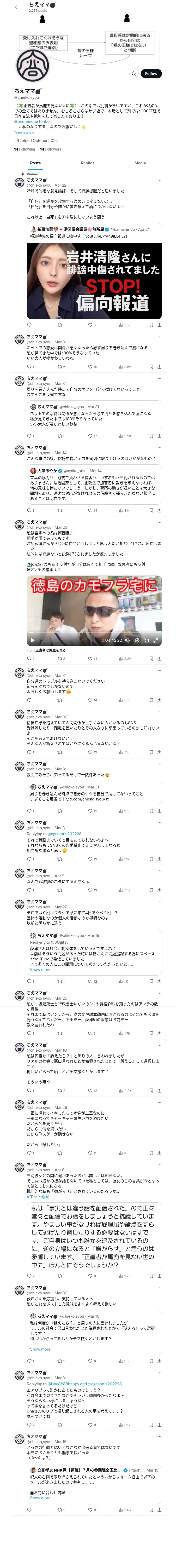This screenshot has width=176, height=1568.
Task: Click the #ネット恋愛 hashtag
Action: click(x=38, y=1197)
